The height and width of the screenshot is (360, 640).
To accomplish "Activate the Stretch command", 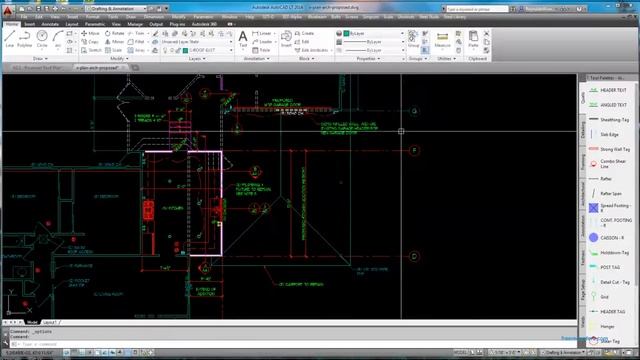I will (91, 50).
